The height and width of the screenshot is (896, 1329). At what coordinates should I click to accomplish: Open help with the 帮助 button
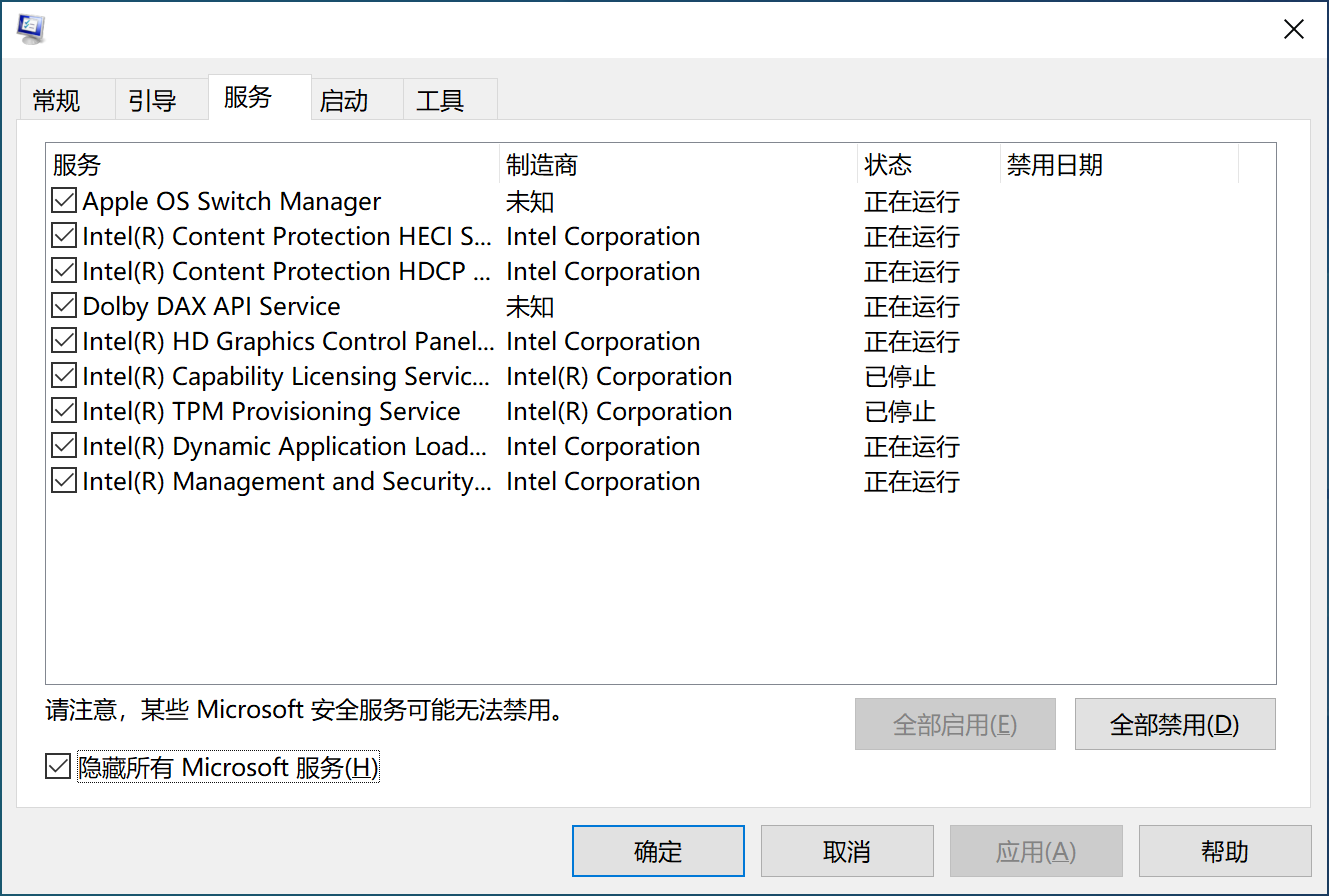point(1224,852)
